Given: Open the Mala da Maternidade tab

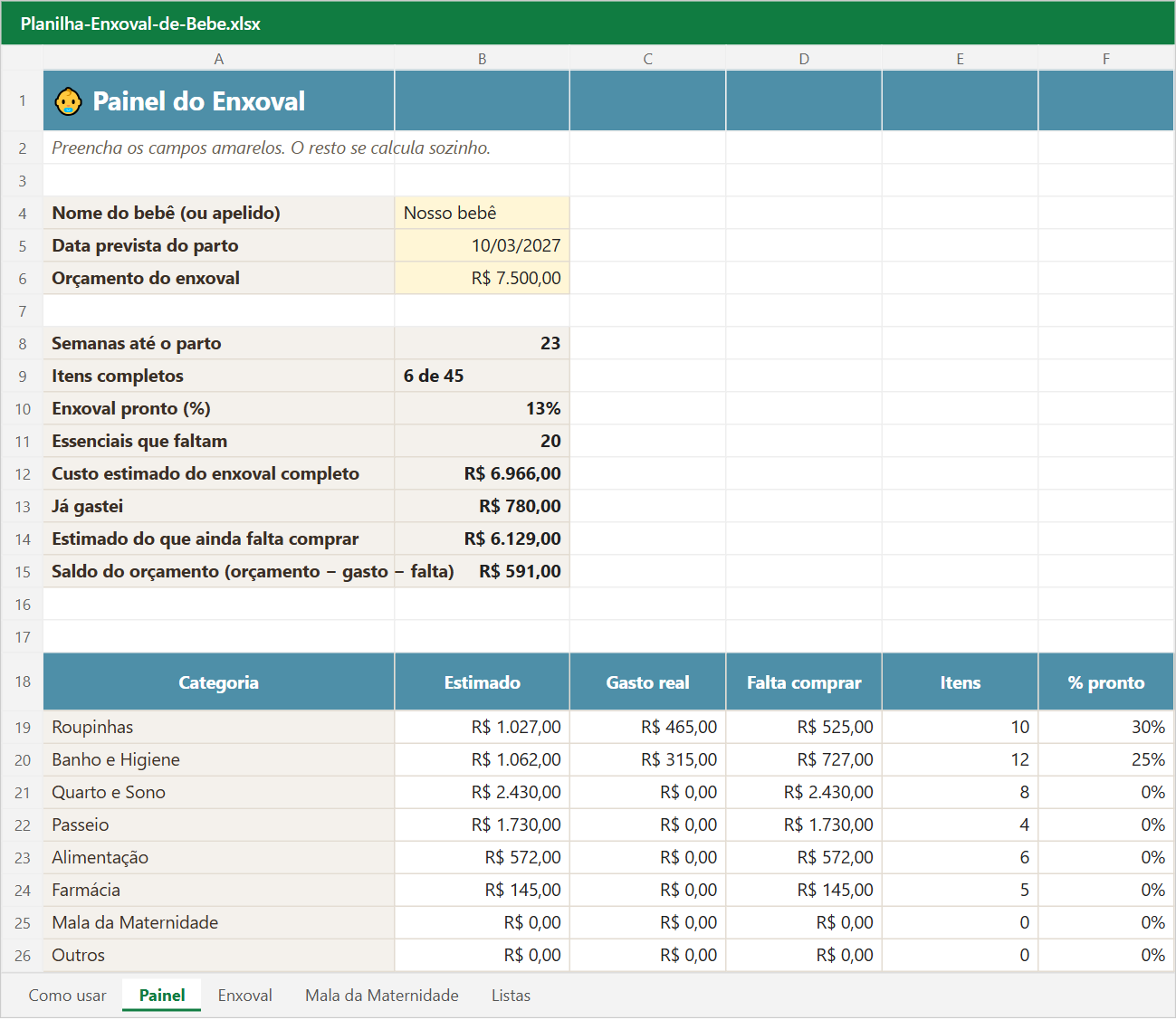Looking at the screenshot, I should pyautogui.click(x=382, y=996).
